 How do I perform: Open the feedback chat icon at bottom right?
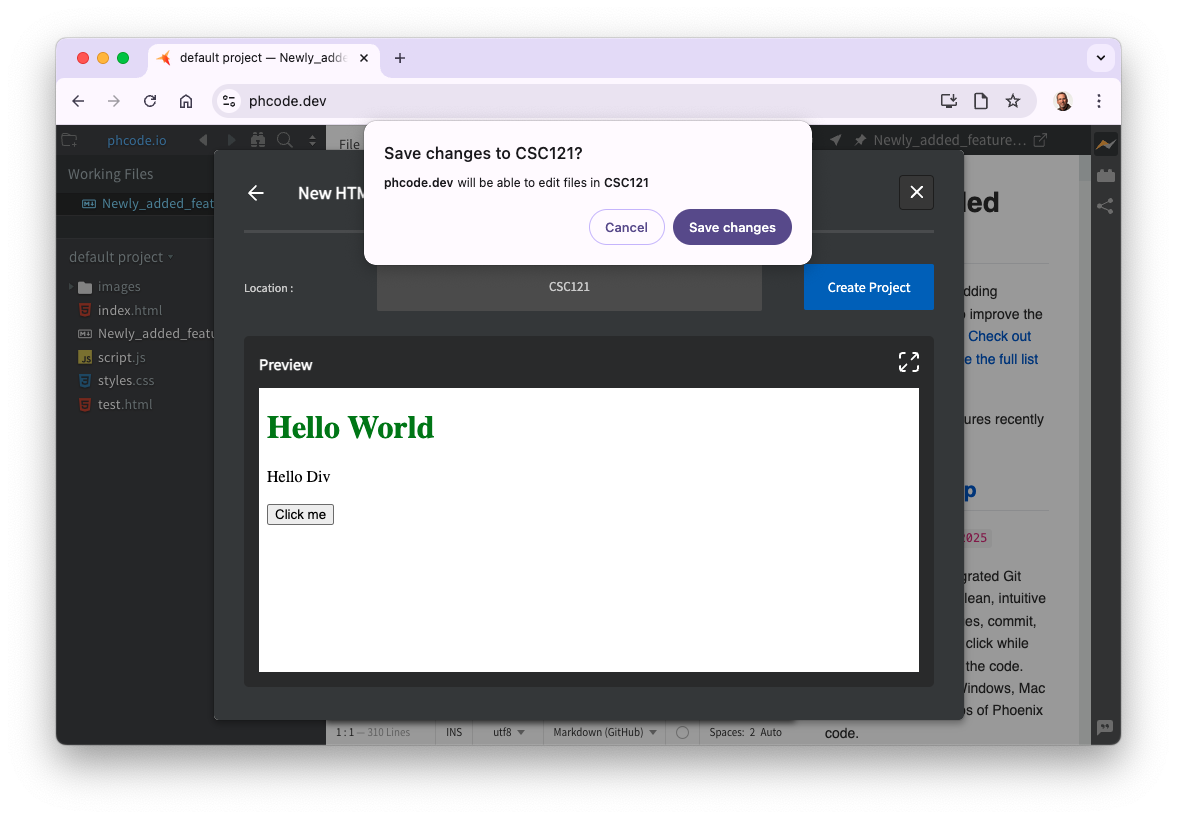(x=1105, y=728)
